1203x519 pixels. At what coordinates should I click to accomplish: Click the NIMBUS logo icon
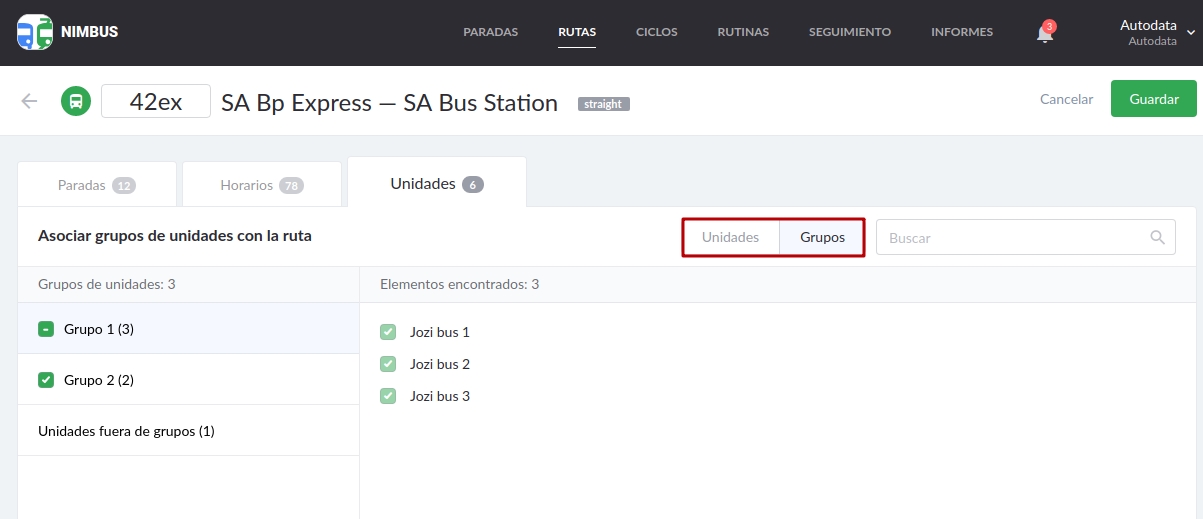tap(35, 32)
